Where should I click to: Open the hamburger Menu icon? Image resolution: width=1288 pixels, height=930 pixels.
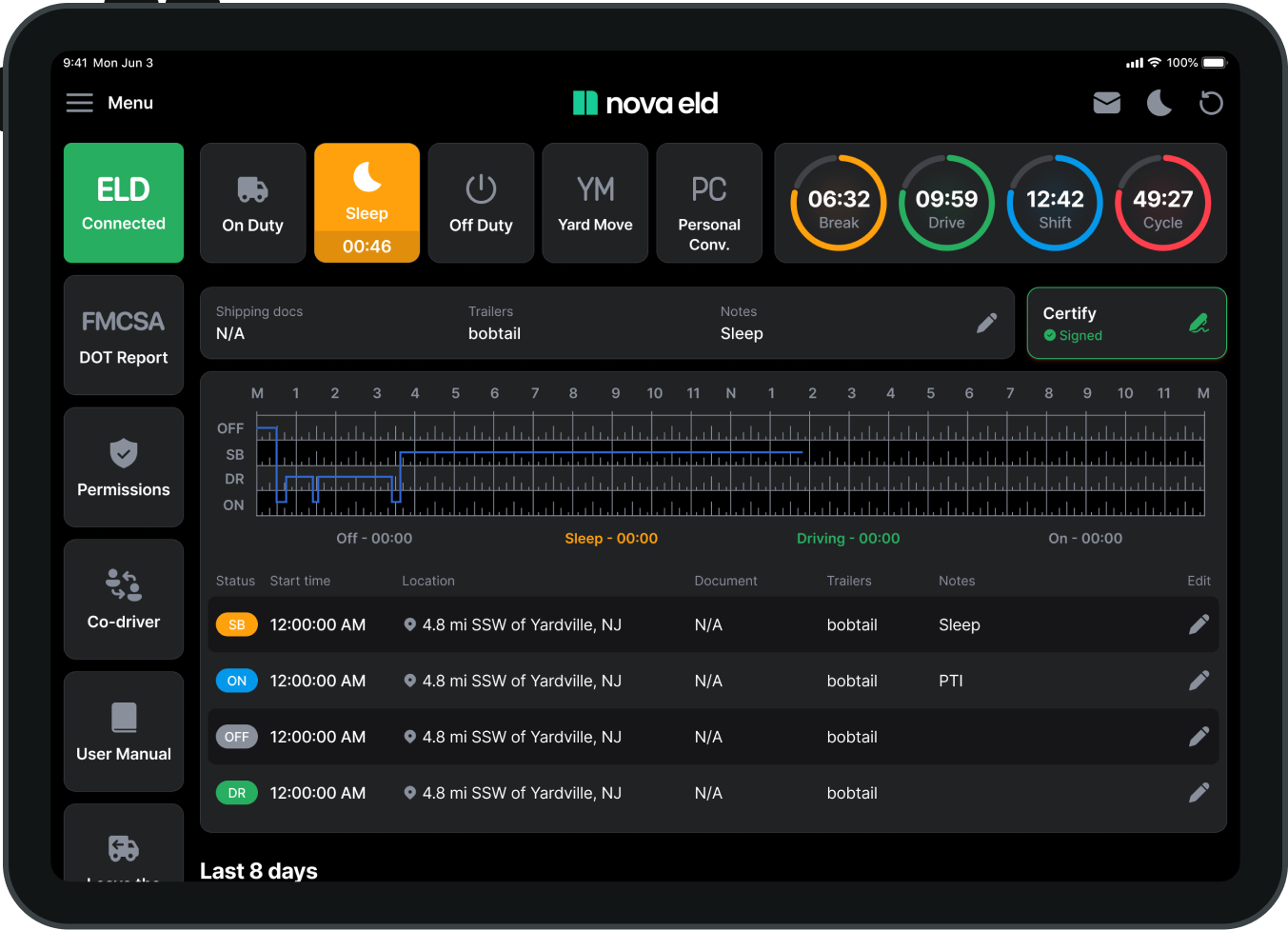(x=79, y=103)
